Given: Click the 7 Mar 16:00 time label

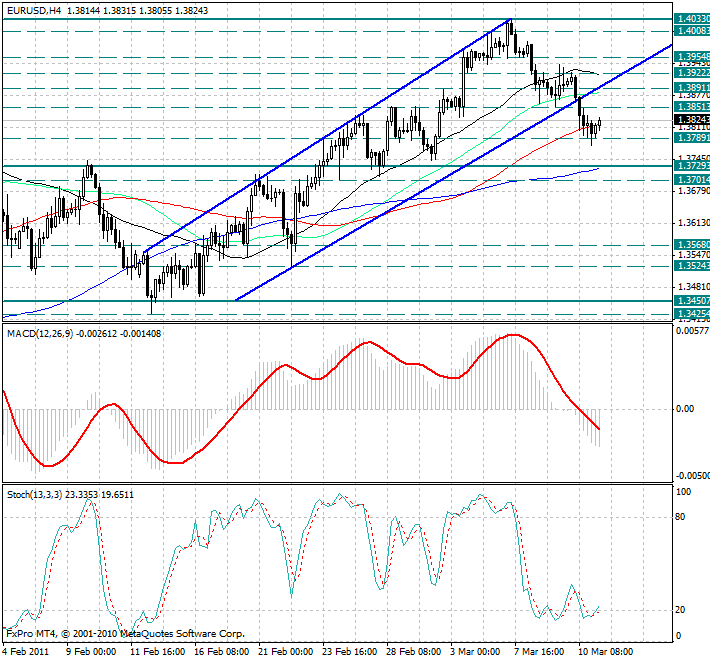Looking at the screenshot, I should 539,652.
